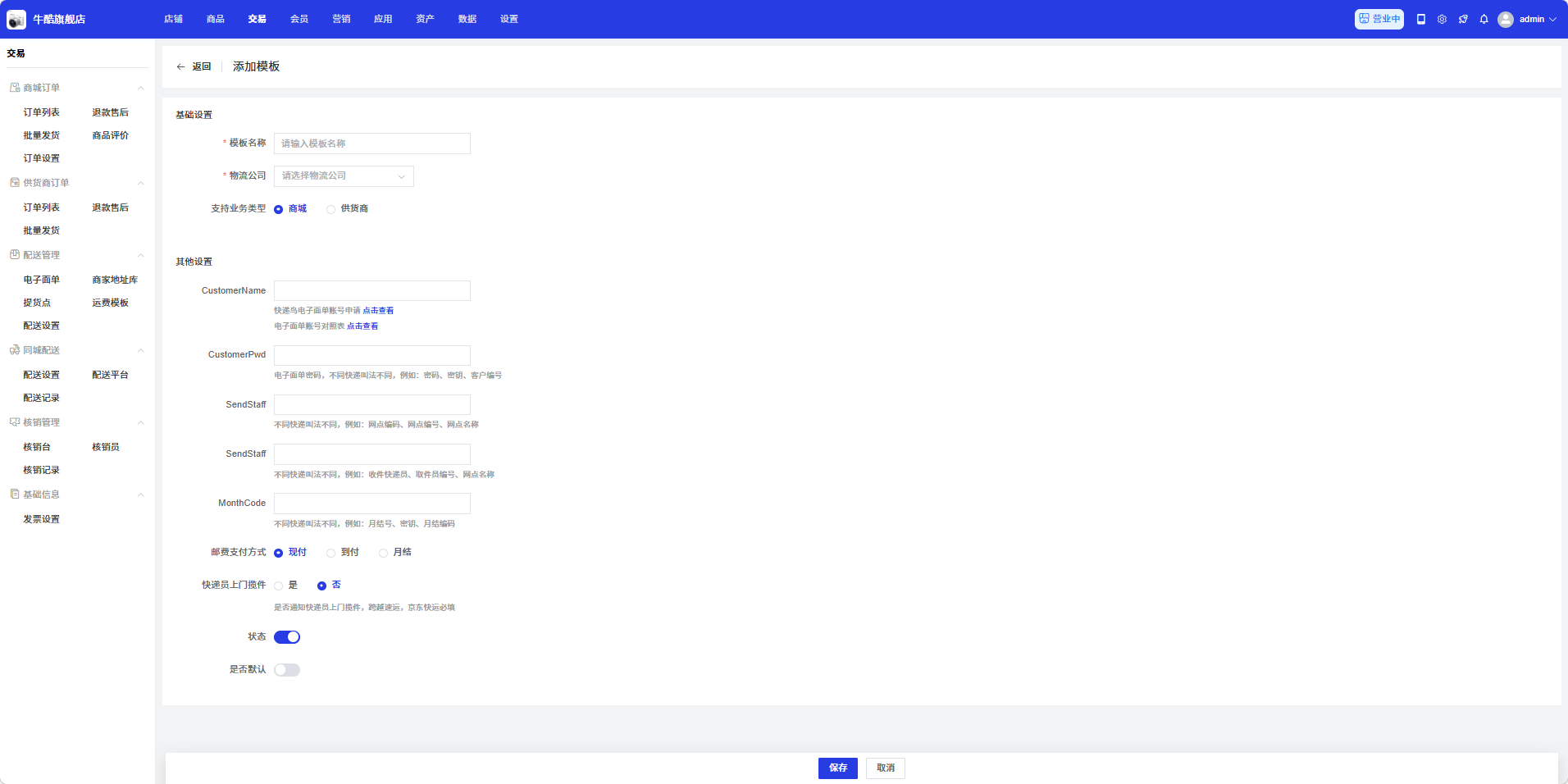Choose 现付 postage payment method
The width and height of the screenshot is (1568, 784).
click(x=279, y=553)
